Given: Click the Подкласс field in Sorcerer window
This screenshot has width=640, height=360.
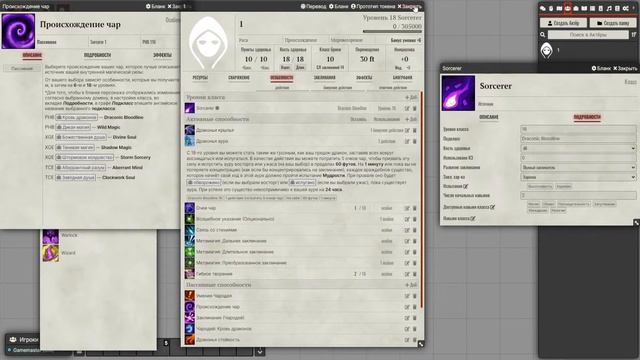Looking at the screenshot, I should pyautogui.click(x=578, y=138).
